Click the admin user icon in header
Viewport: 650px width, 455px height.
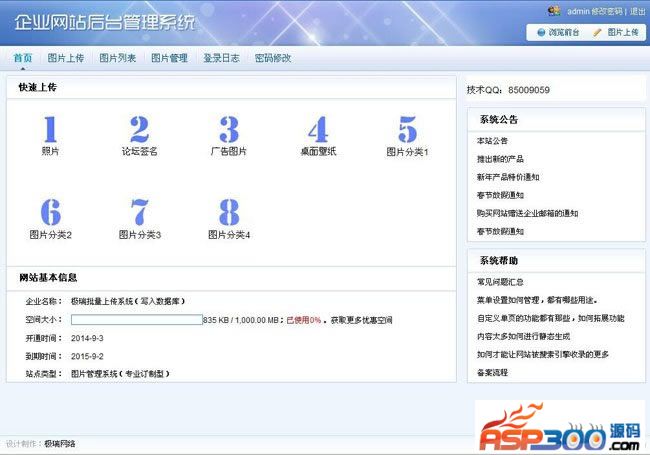[x=554, y=10]
